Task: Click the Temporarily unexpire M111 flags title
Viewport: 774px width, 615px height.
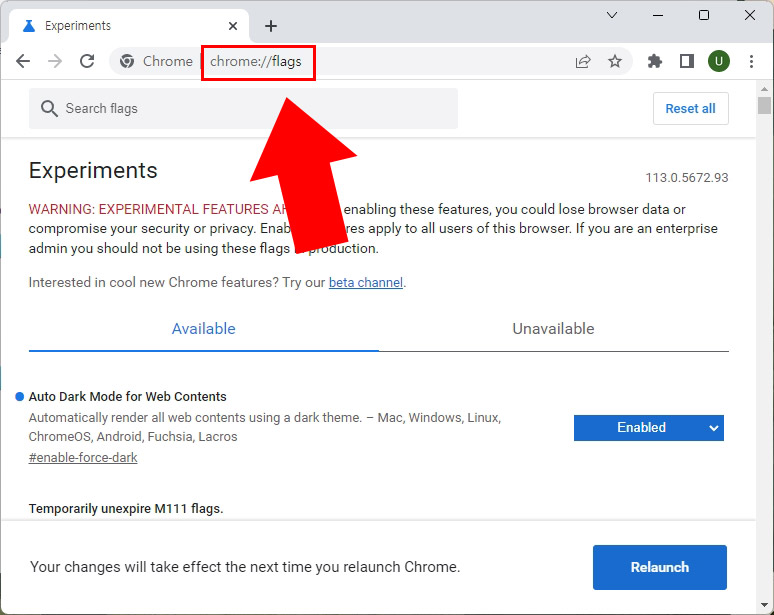Action: pos(126,508)
